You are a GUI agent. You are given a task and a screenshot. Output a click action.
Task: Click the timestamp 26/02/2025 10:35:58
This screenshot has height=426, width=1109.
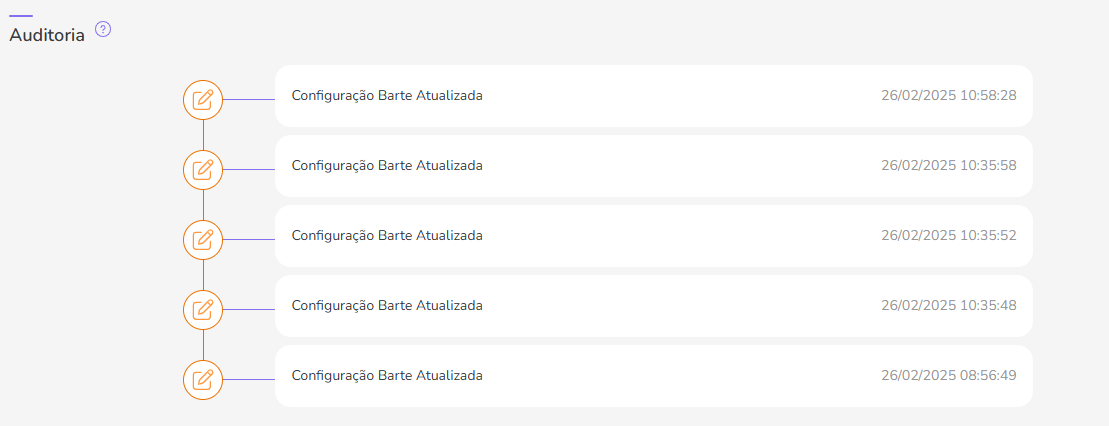tap(948, 166)
